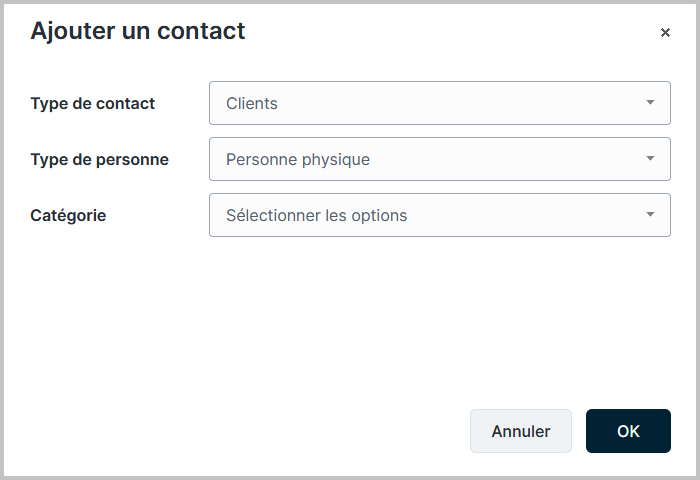Show contact type choices via caret icon
The height and width of the screenshot is (480, 700).
(x=650, y=103)
